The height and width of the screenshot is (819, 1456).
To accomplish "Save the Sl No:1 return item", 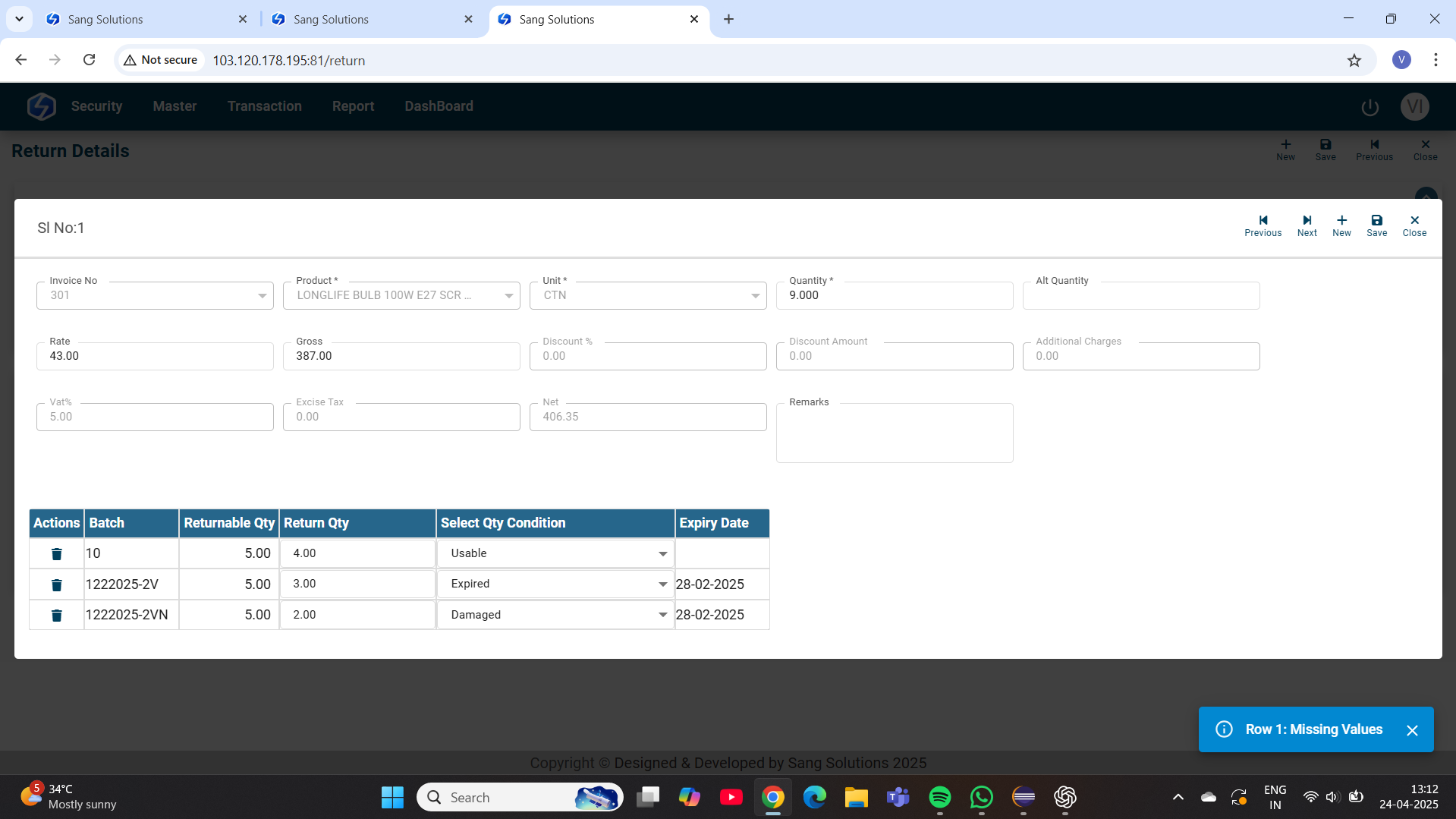I will [x=1376, y=225].
